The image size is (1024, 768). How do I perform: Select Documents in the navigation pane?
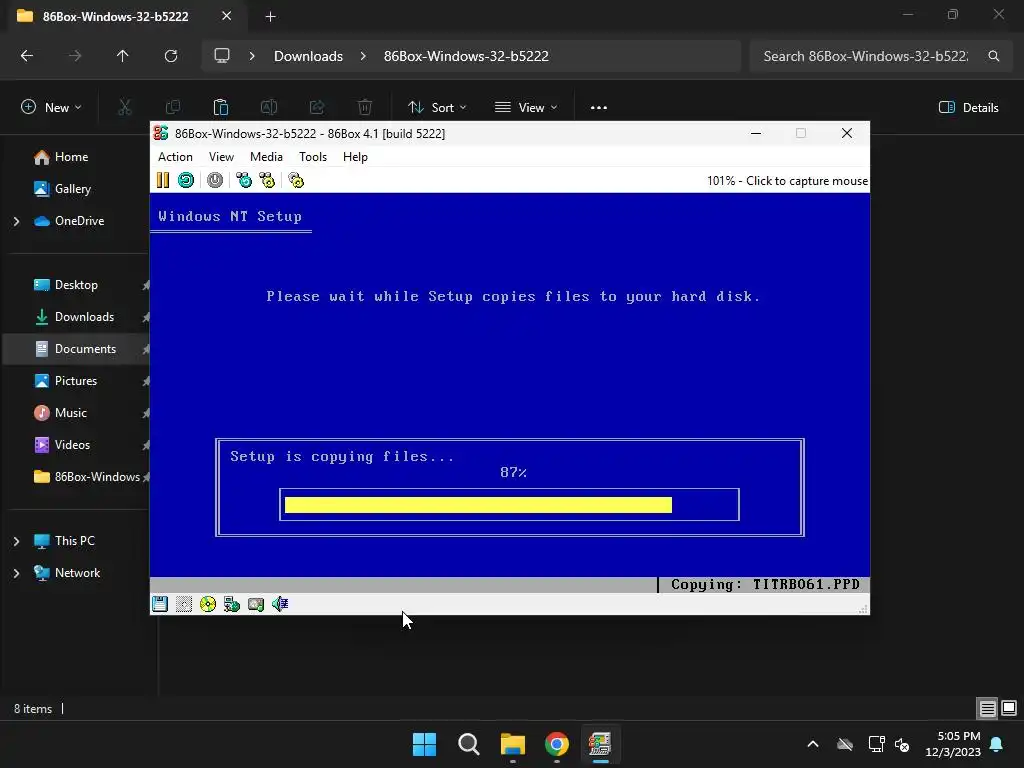point(75,349)
